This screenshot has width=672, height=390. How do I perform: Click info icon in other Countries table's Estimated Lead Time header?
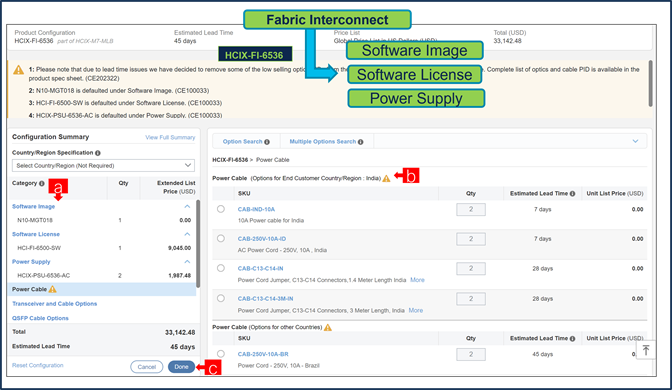(572, 339)
